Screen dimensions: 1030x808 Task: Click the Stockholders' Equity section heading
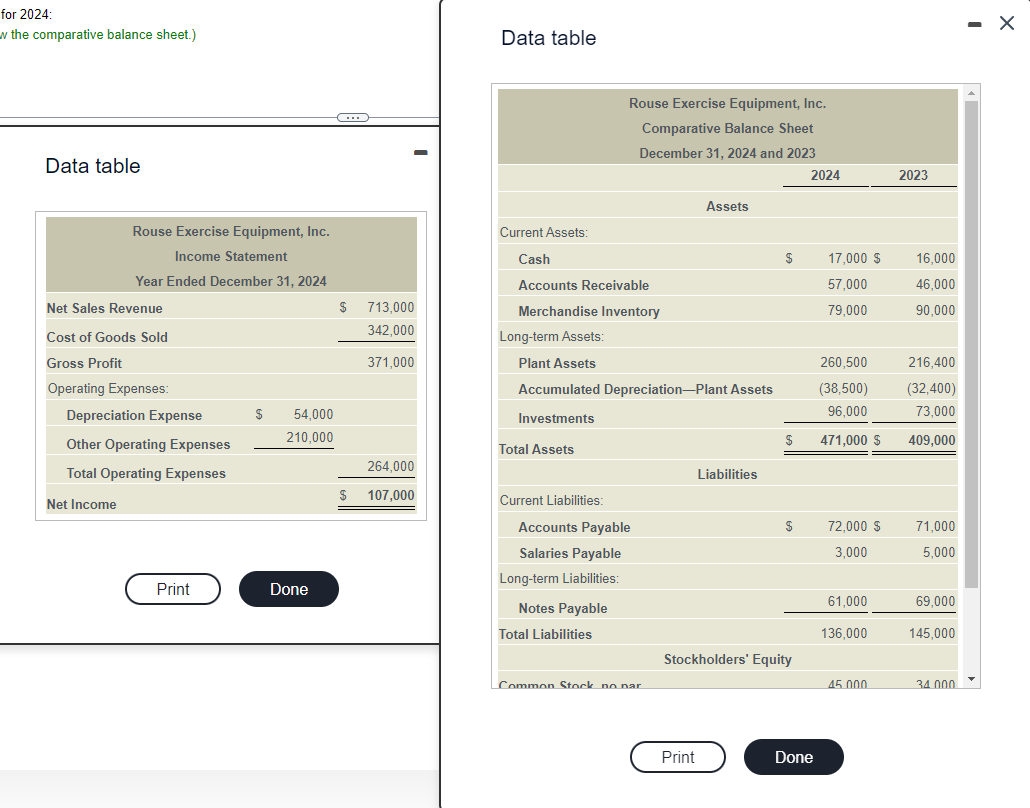coord(727,657)
